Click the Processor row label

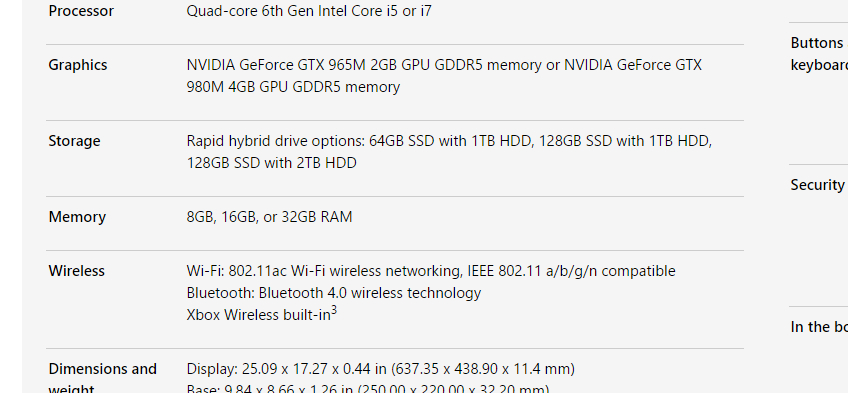81,11
